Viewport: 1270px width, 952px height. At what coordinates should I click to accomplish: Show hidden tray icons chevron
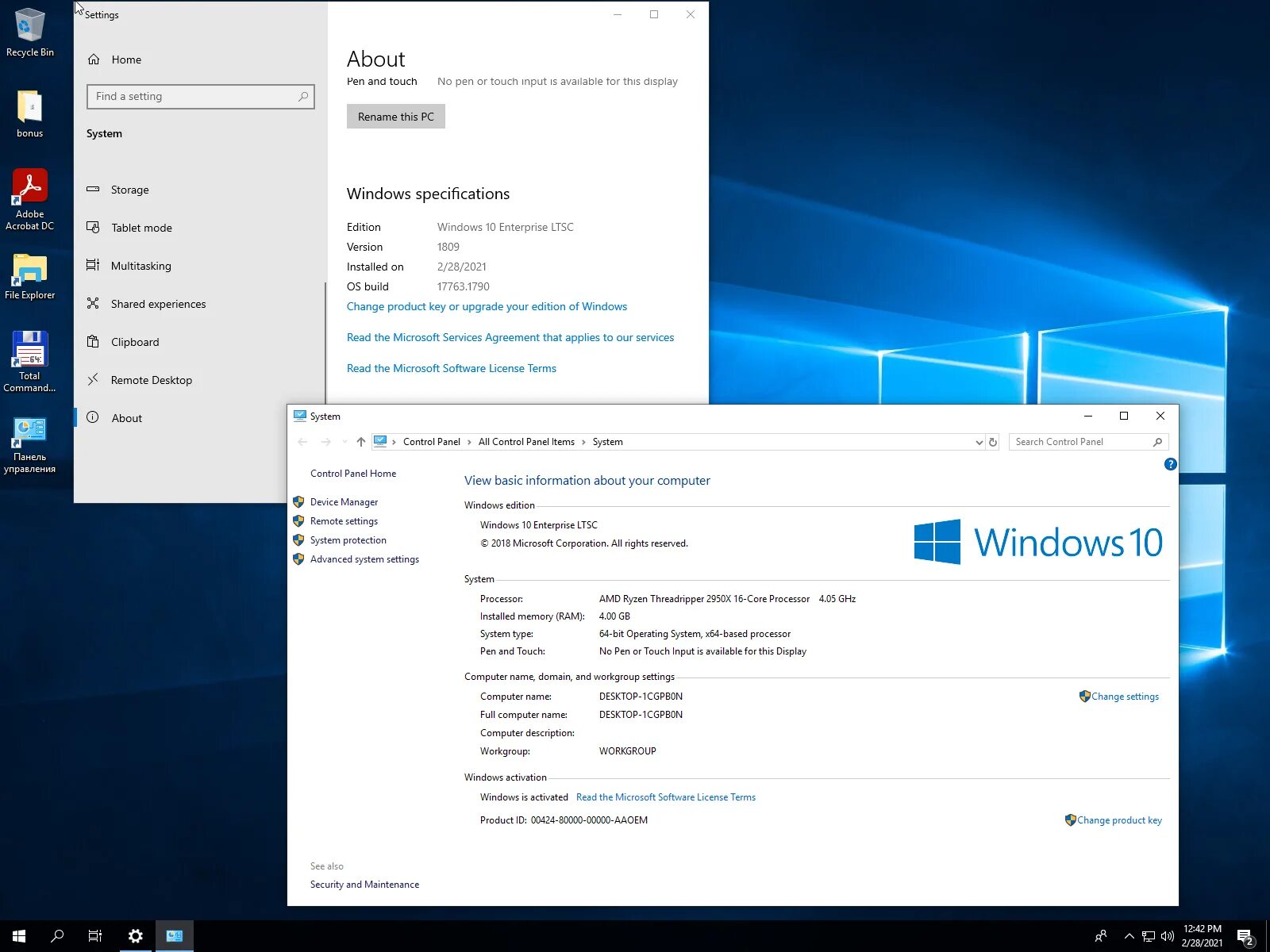coord(1129,936)
